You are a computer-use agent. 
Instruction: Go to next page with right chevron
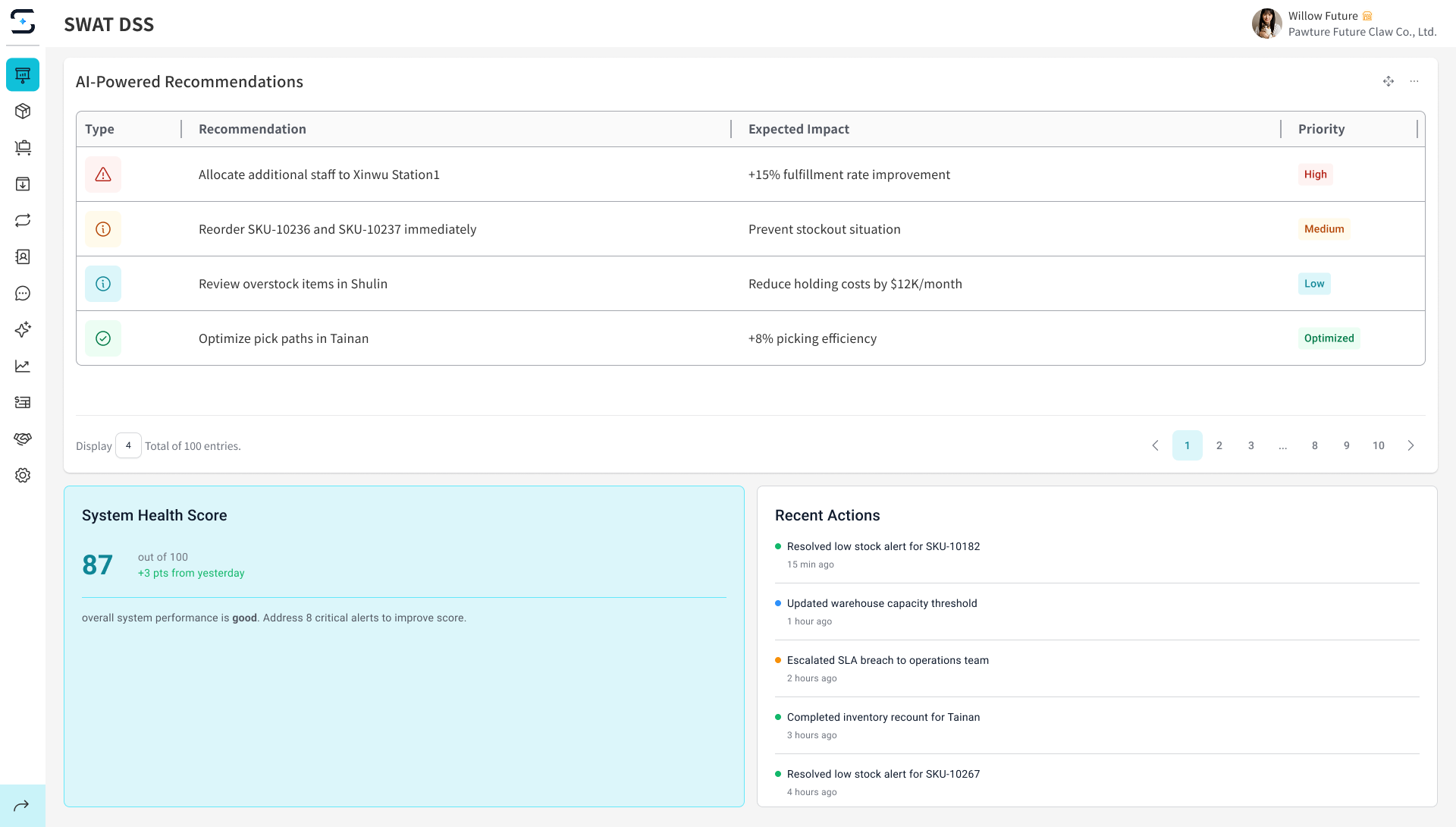[x=1410, y=445]
